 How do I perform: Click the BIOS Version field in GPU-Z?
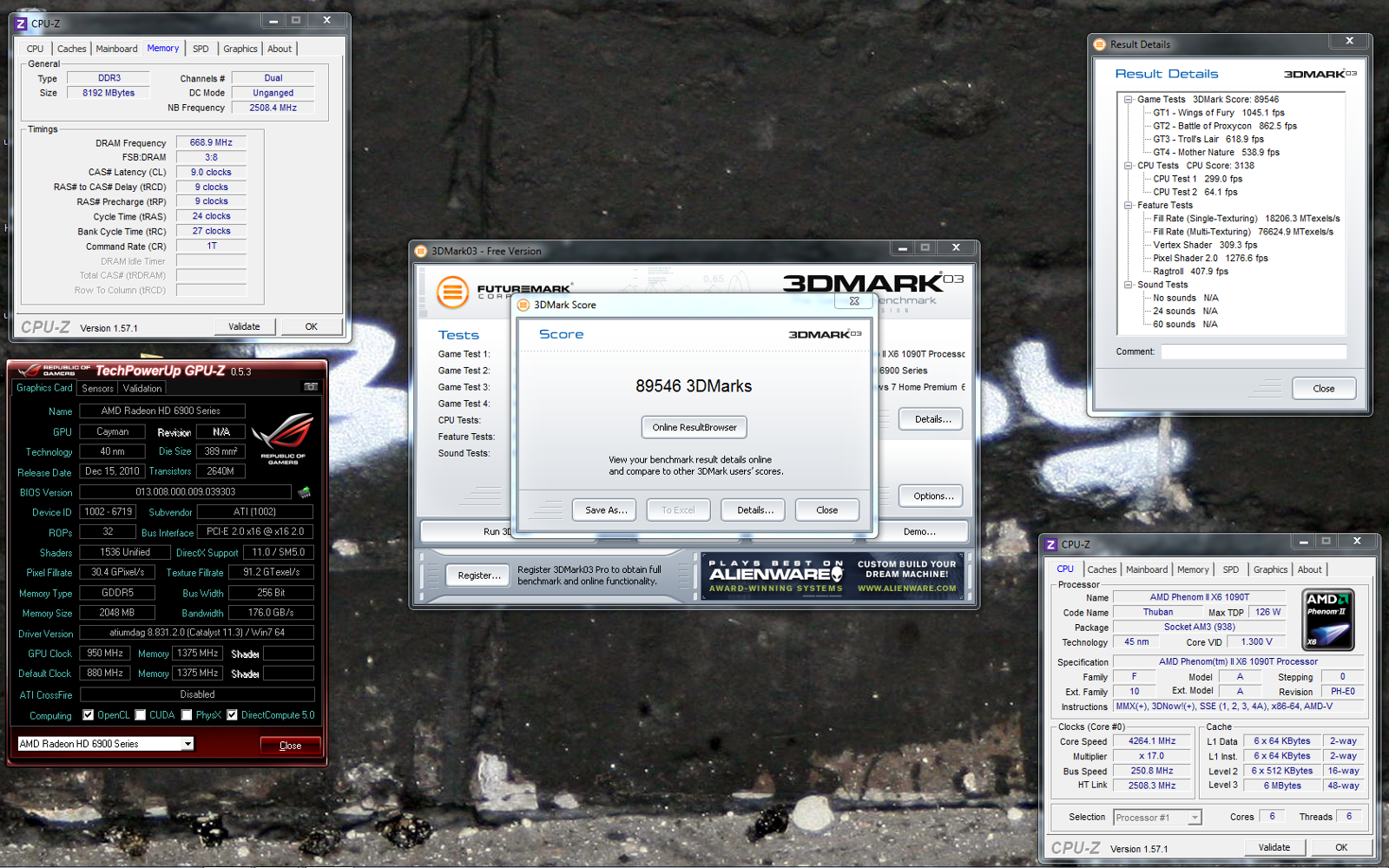tap(185, 492)
